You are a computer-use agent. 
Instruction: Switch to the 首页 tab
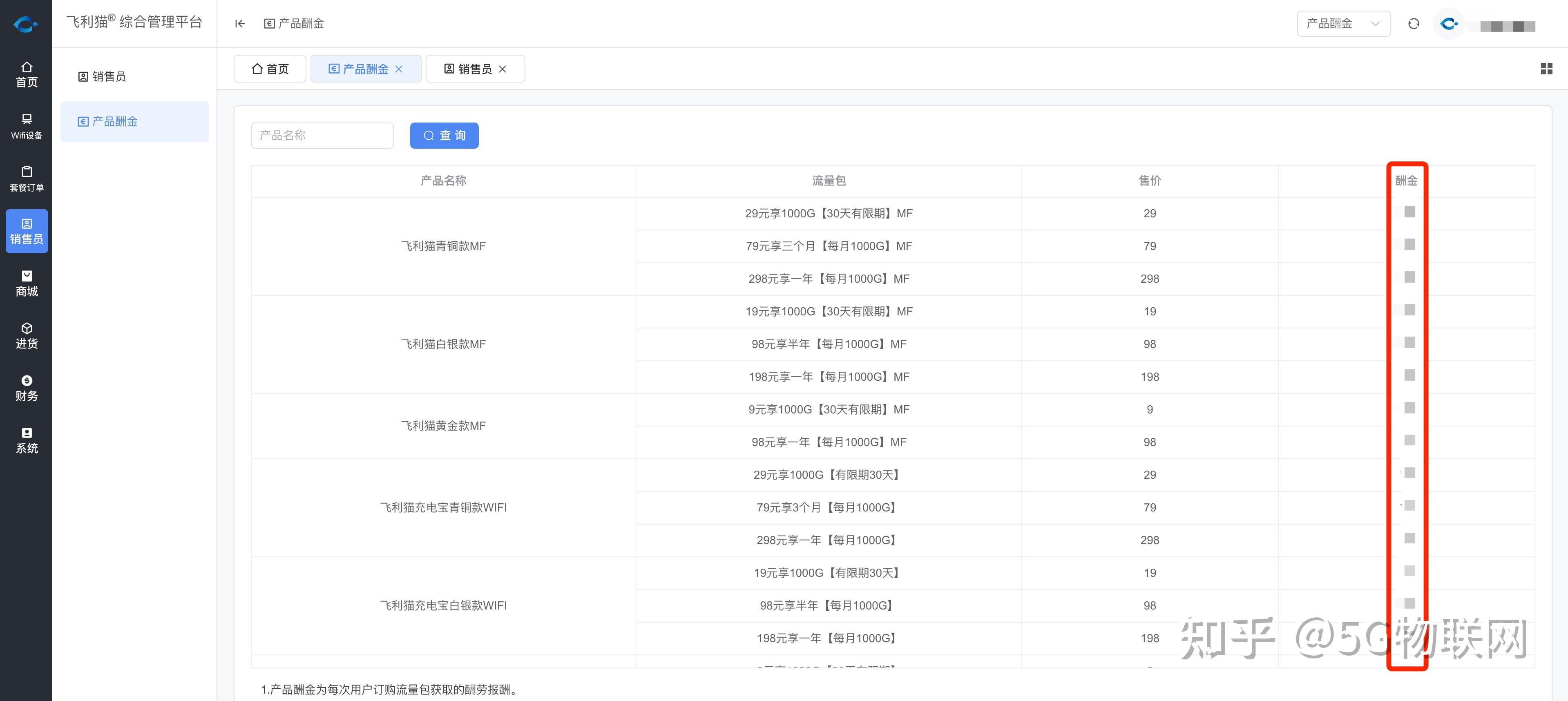270,69
